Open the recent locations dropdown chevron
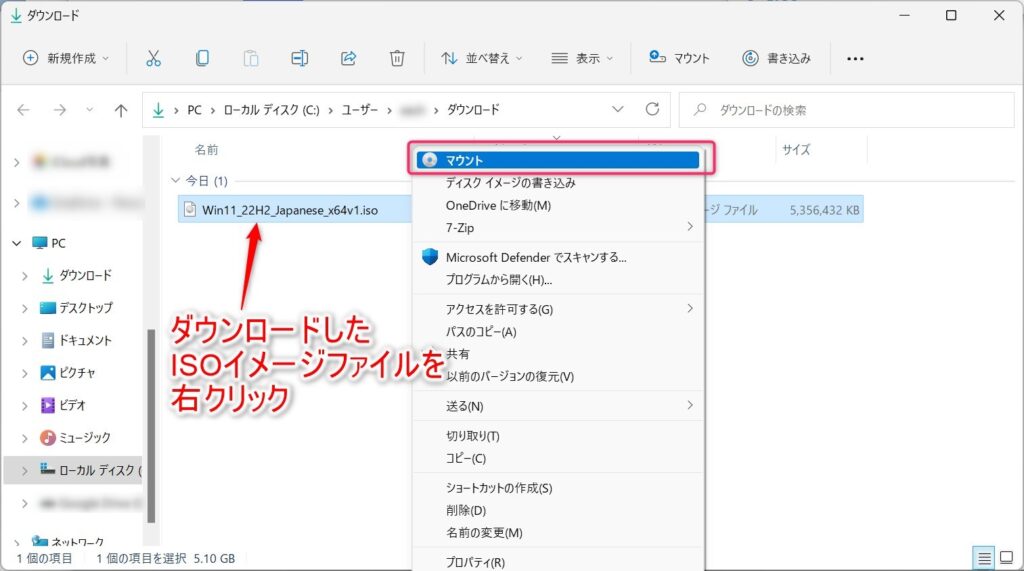Screen dimensions: 1024x571 [89, 110]
